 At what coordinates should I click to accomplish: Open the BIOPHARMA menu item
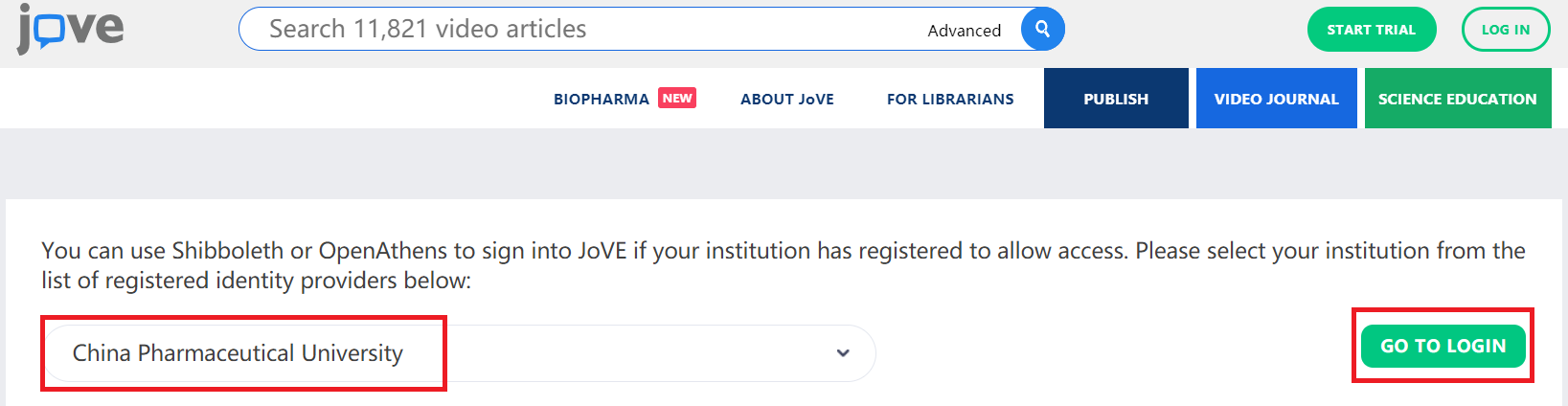click(602, 100)
